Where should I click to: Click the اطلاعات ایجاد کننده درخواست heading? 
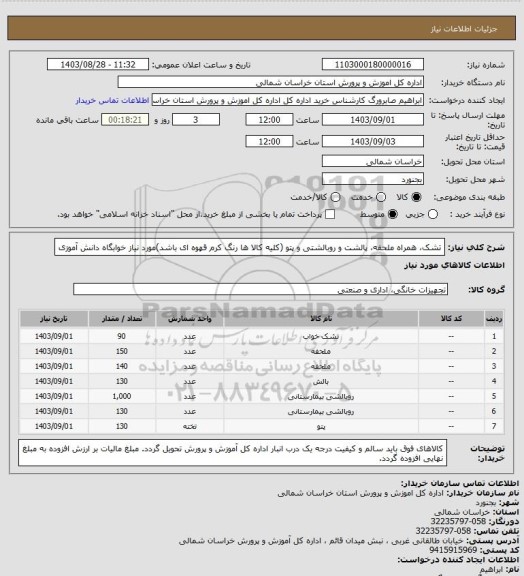pos(458,560)
